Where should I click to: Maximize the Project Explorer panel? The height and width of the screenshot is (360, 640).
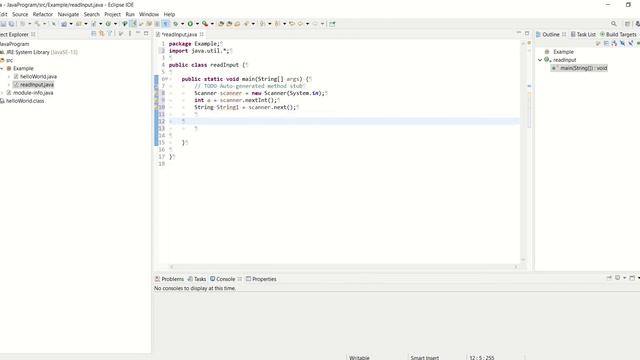146,33
